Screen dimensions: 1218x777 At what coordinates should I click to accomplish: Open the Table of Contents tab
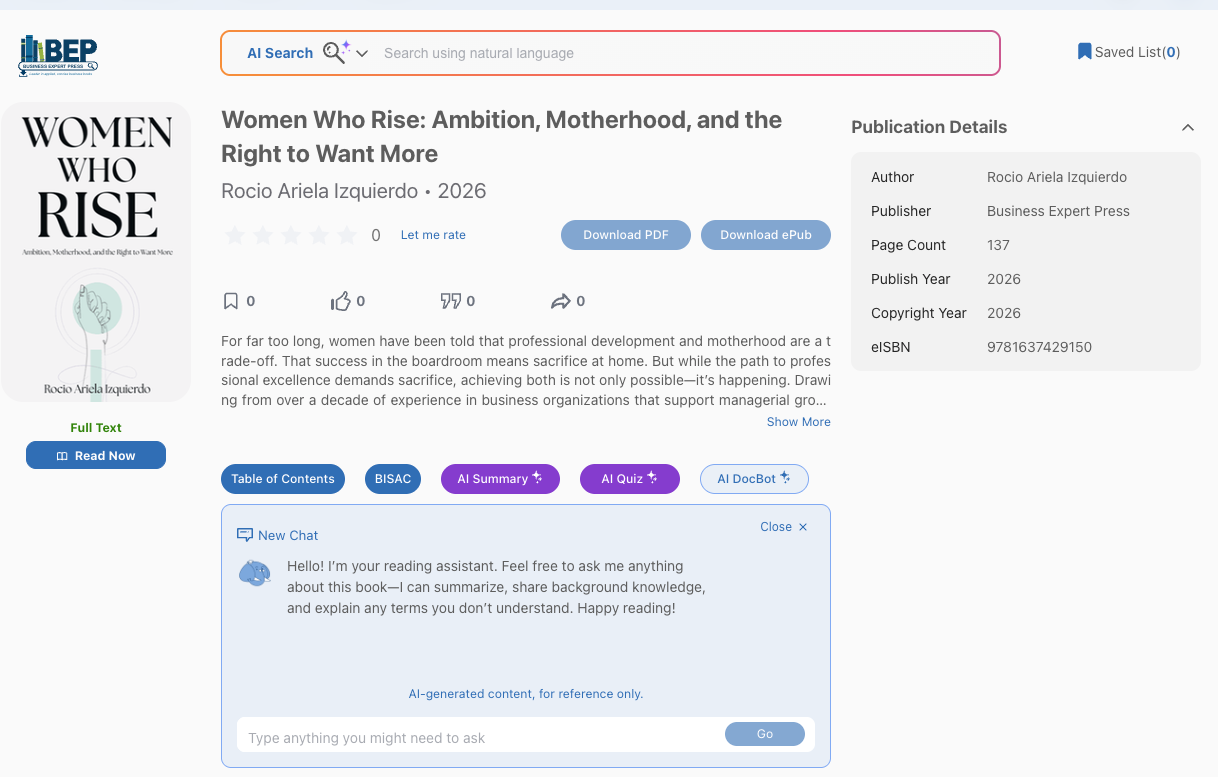(283, 479)
